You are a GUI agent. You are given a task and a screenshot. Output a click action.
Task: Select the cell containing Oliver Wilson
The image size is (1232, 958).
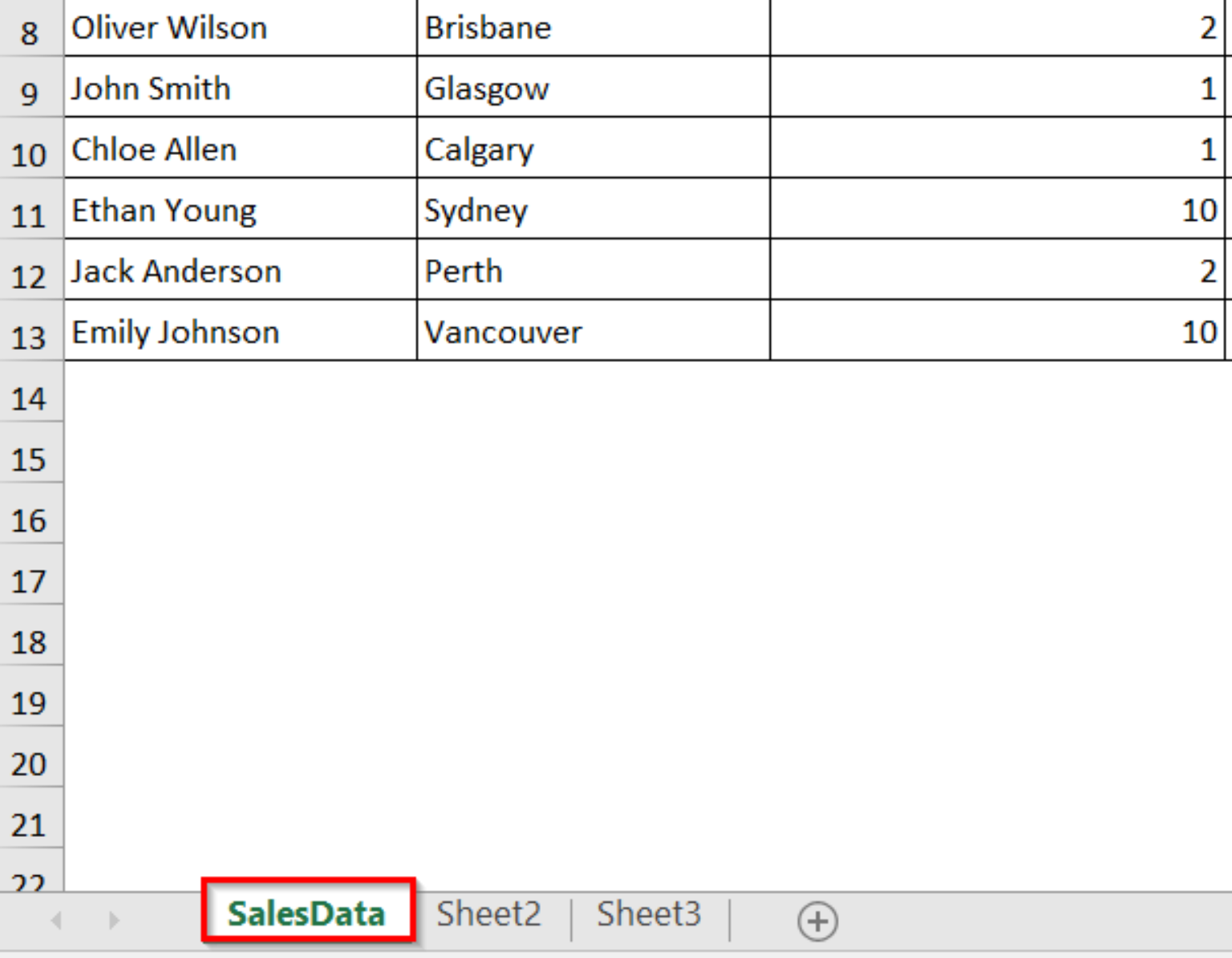pos(238,27)
